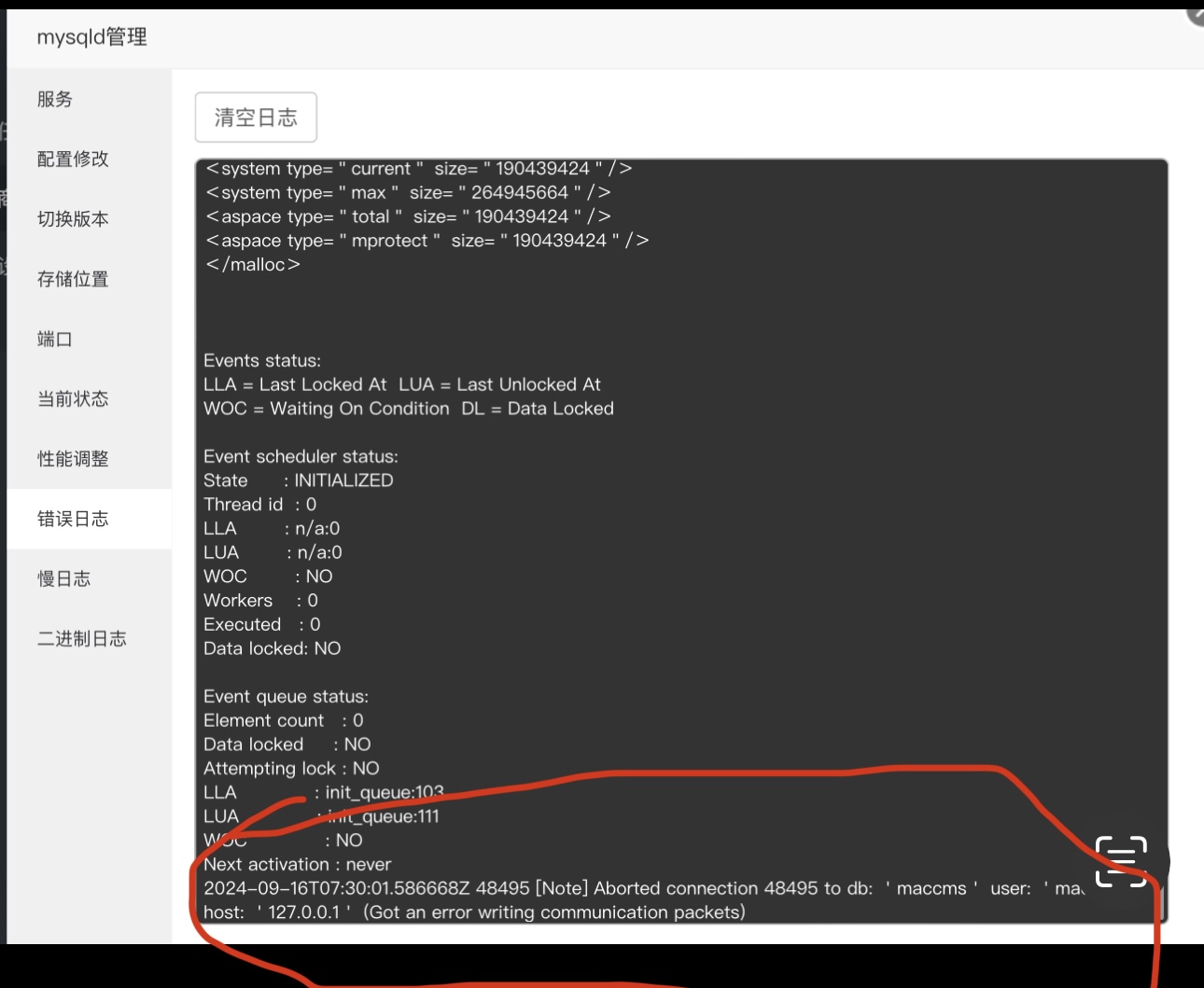
Task: Click the 'WOC = Waiting On Condition' line
Action: point(409,409)
